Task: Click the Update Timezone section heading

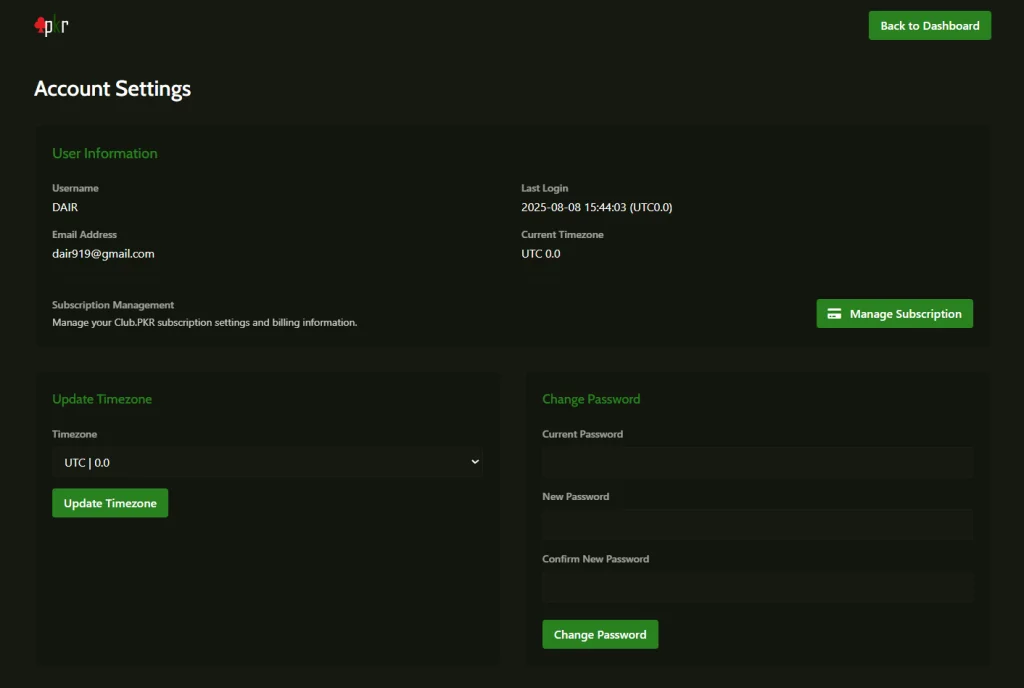Action: click(102, 399)
